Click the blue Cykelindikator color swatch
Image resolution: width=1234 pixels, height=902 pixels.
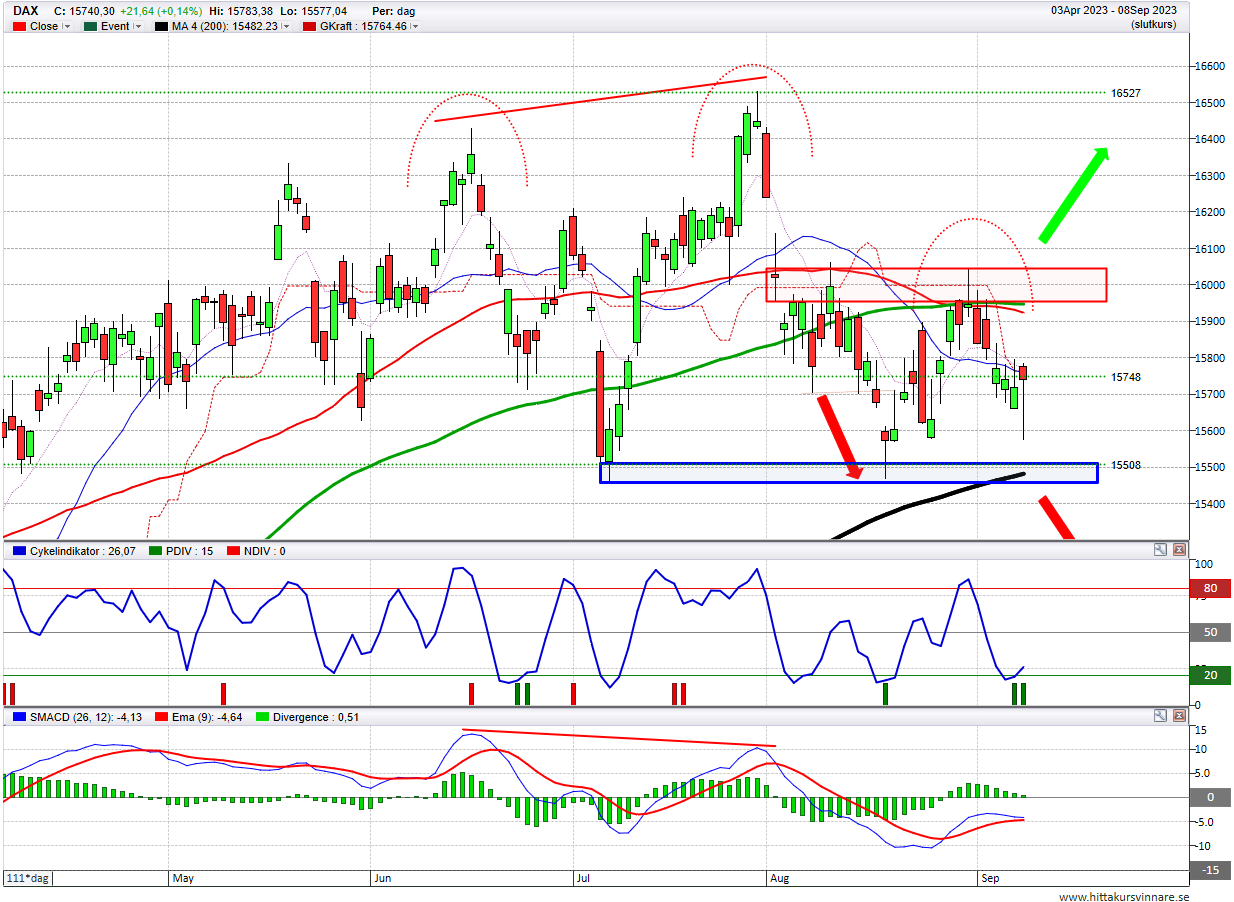pos(19,551)
